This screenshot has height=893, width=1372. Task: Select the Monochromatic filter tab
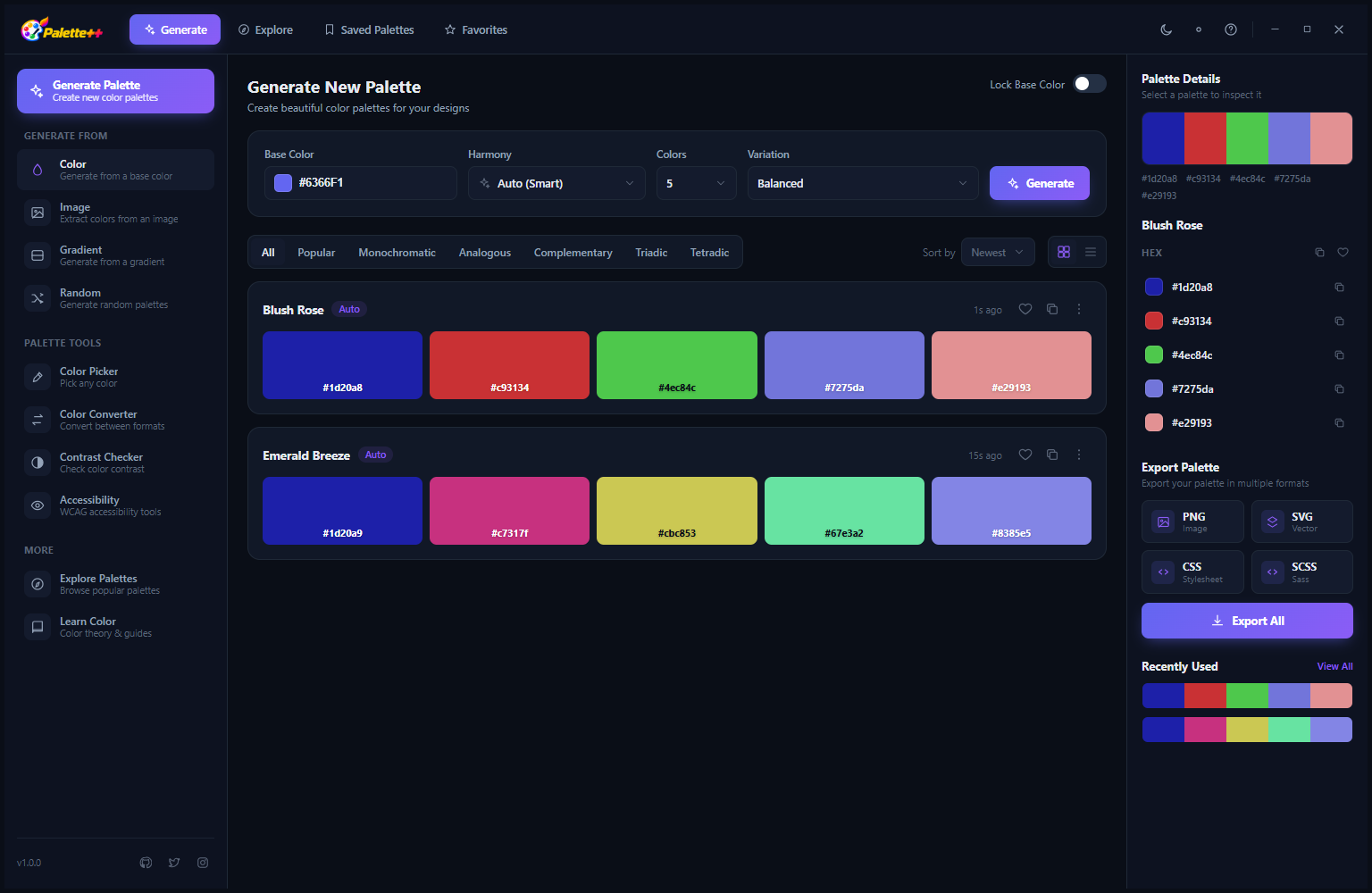point(397,253)
